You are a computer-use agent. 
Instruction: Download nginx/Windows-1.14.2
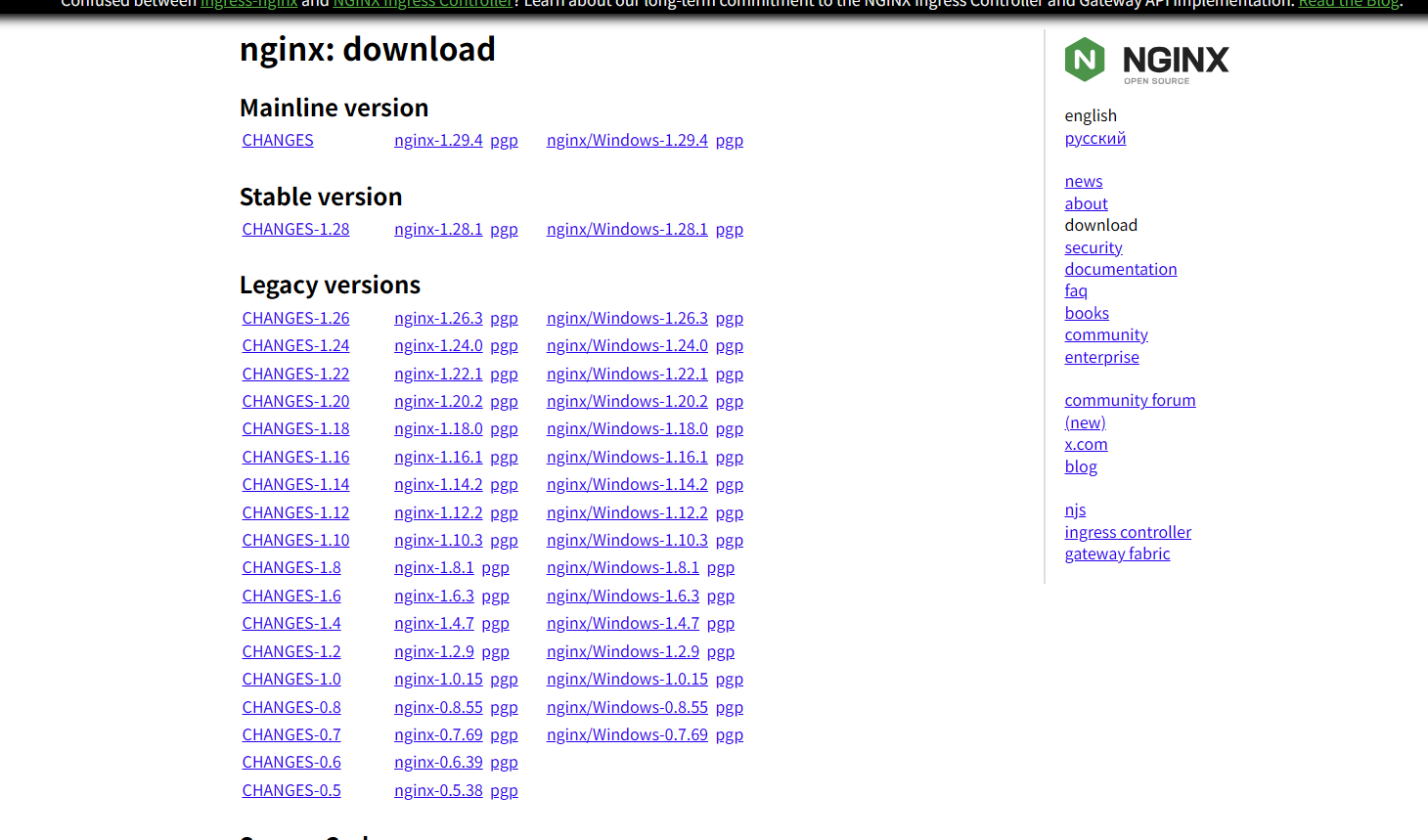click(627, 485)
